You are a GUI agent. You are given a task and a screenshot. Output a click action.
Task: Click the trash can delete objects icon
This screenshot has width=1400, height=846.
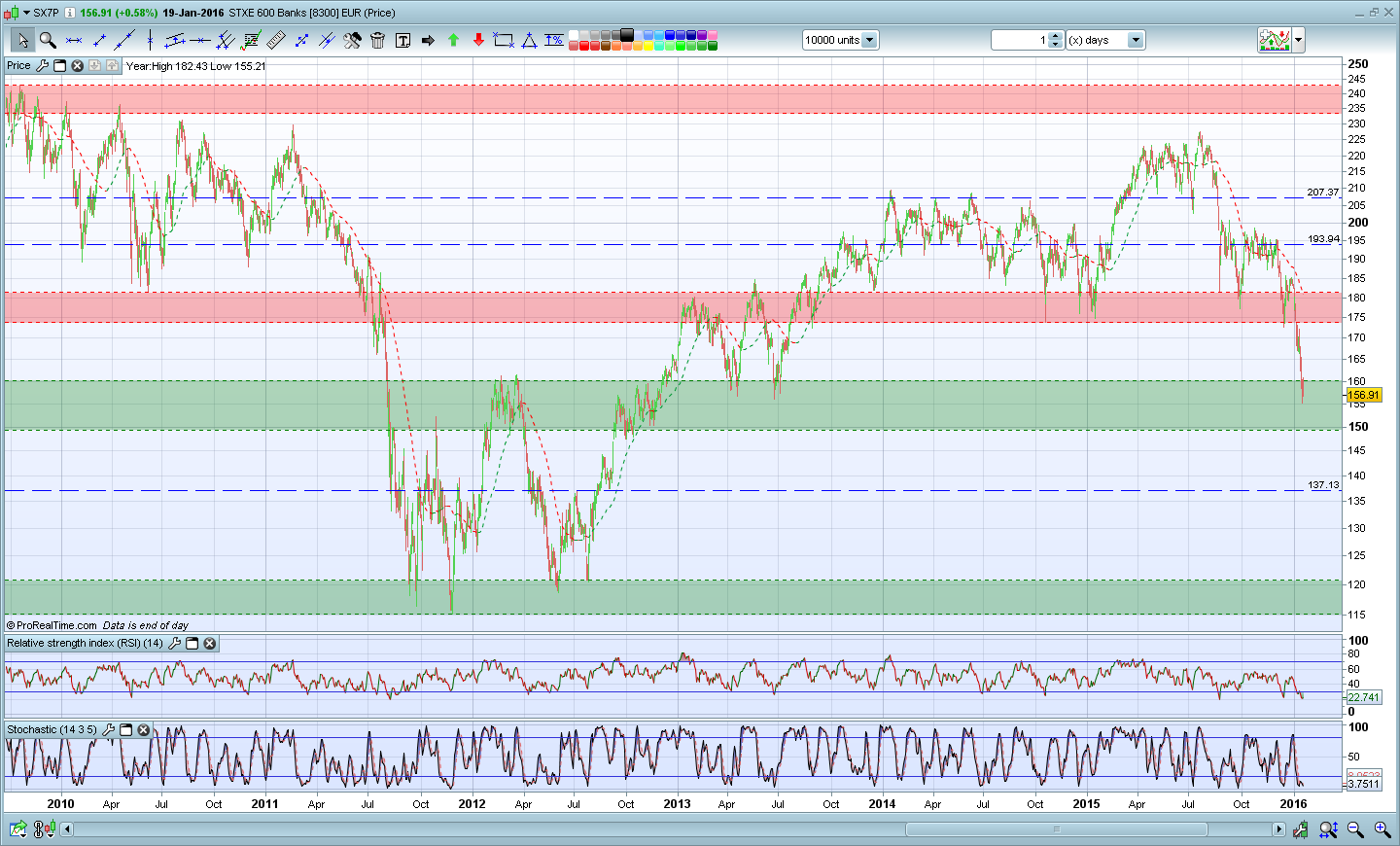377,40
